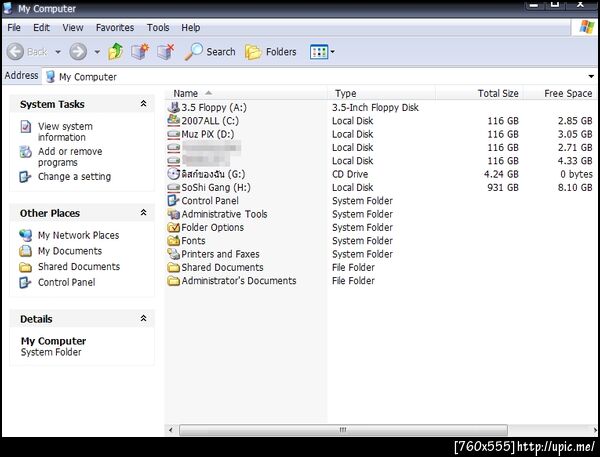Click the Add or remove programs icon

(26, 152)
